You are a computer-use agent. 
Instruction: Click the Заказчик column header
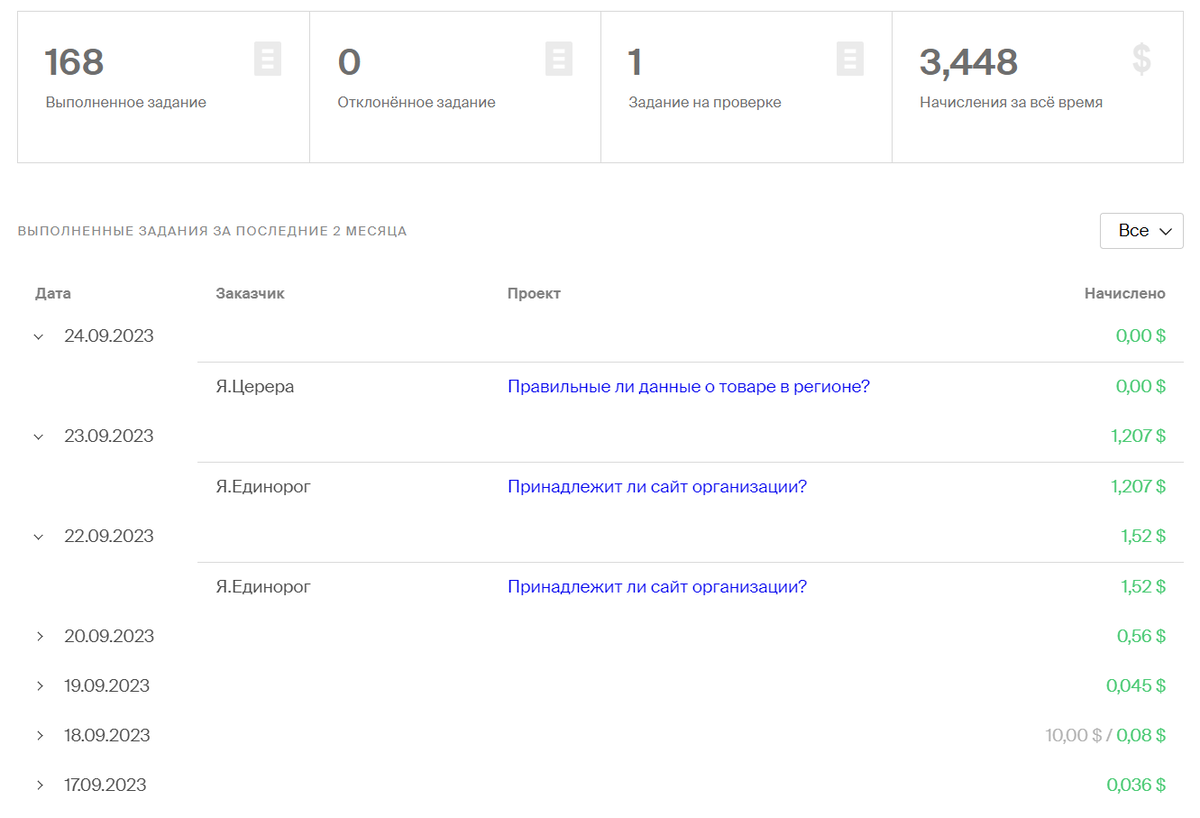pos(249,293)
